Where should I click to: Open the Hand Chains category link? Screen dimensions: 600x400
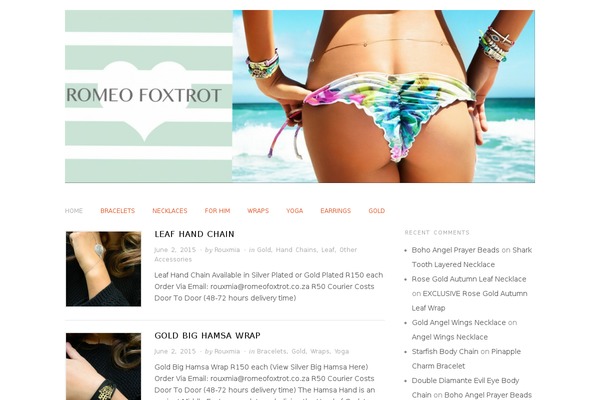(x=296, y=250)
